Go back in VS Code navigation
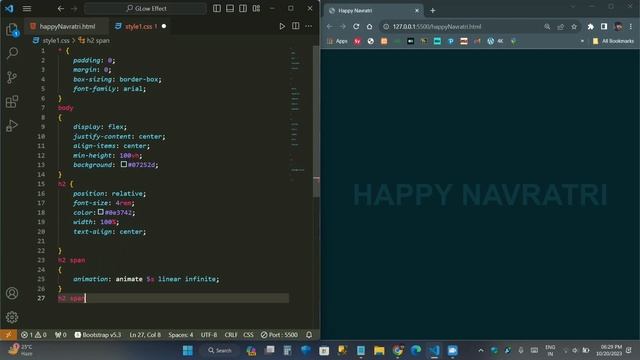Image resolution: width=640 pixels, height=360 pixels. click(x=61, y=8)
